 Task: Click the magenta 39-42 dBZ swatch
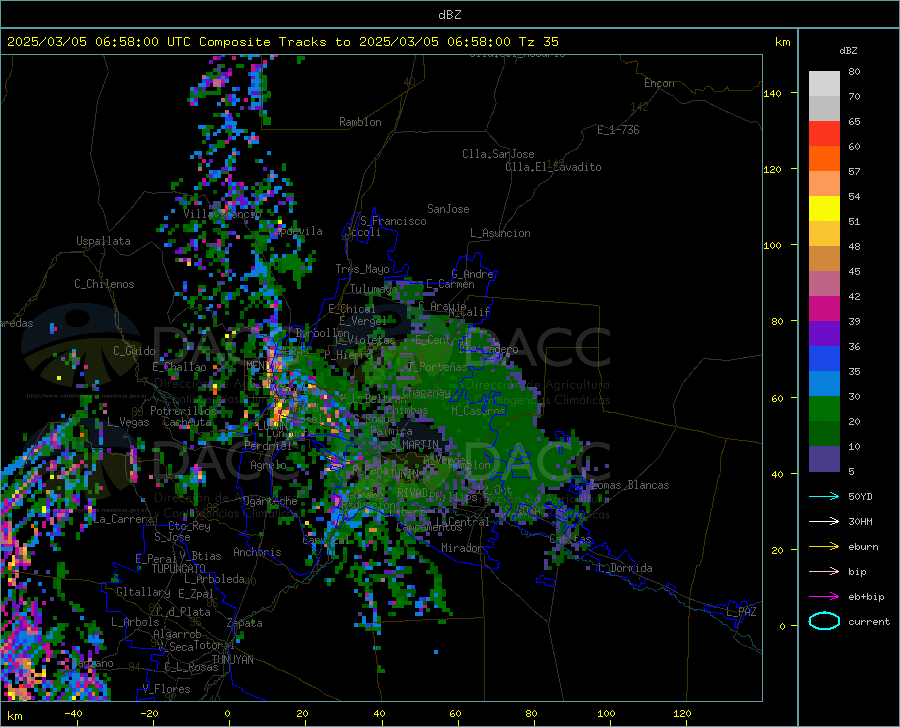(824, 309)
